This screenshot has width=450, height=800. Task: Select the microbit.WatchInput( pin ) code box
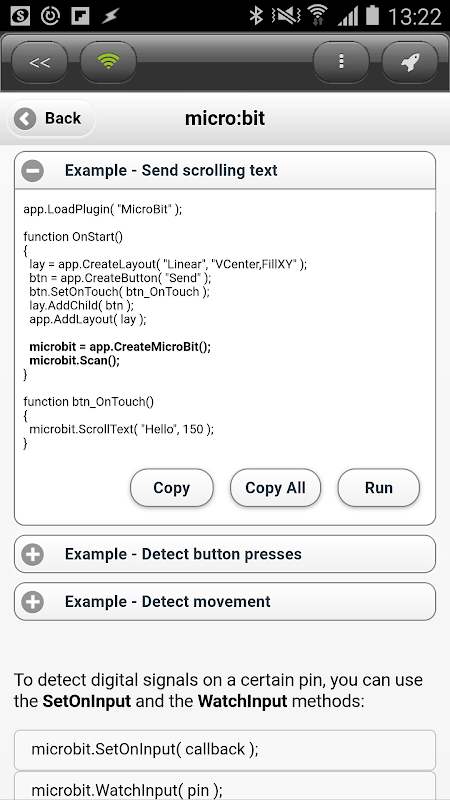click(x=225, y=786)
